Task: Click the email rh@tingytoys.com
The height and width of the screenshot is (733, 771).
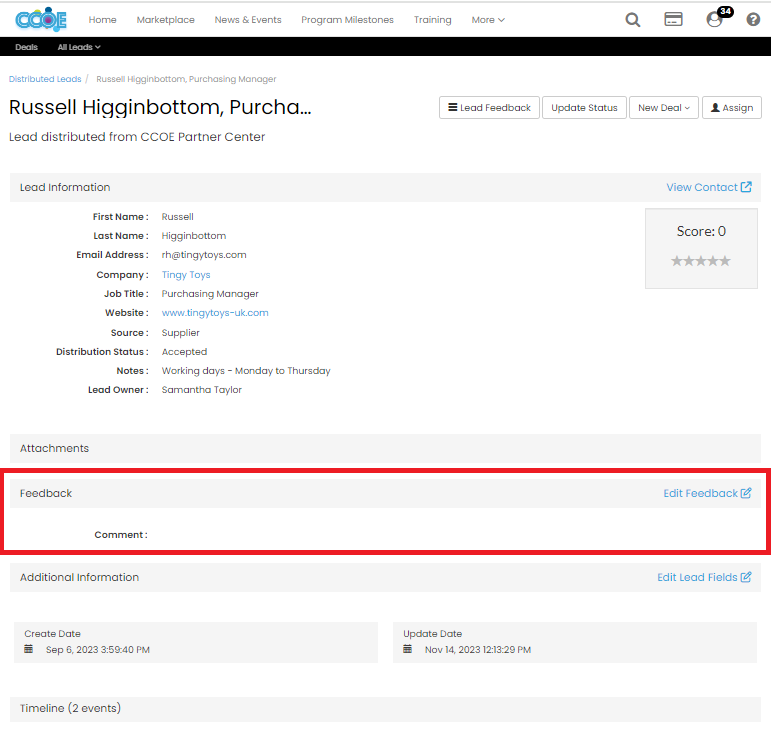Action: pyautogui.click(x=204, y=255)
